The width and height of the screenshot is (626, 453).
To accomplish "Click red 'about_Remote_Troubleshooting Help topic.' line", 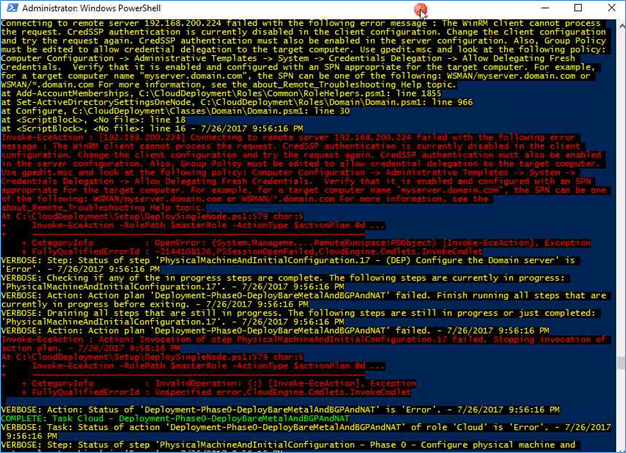I will point(103,208).
